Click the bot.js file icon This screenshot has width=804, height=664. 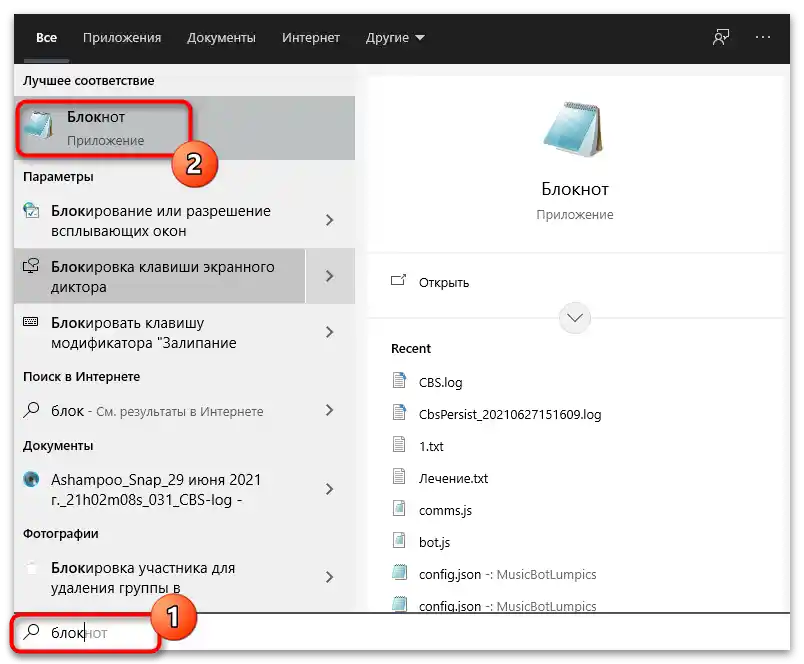pos(399,540)
